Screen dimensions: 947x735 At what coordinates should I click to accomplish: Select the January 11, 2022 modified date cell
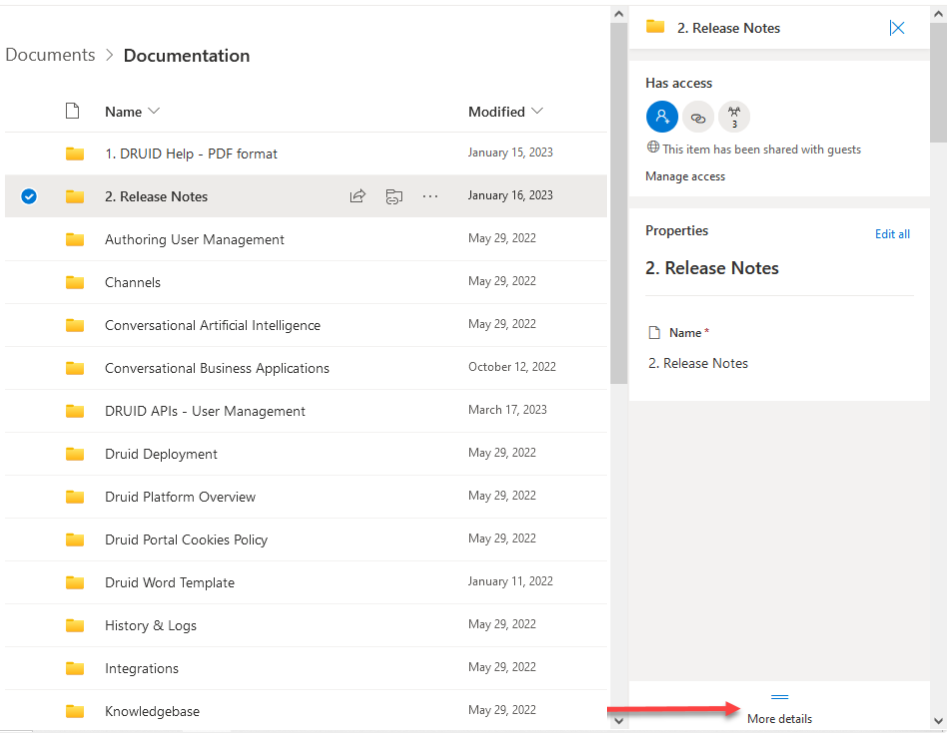pyautogui.click(x=510, y=582)
